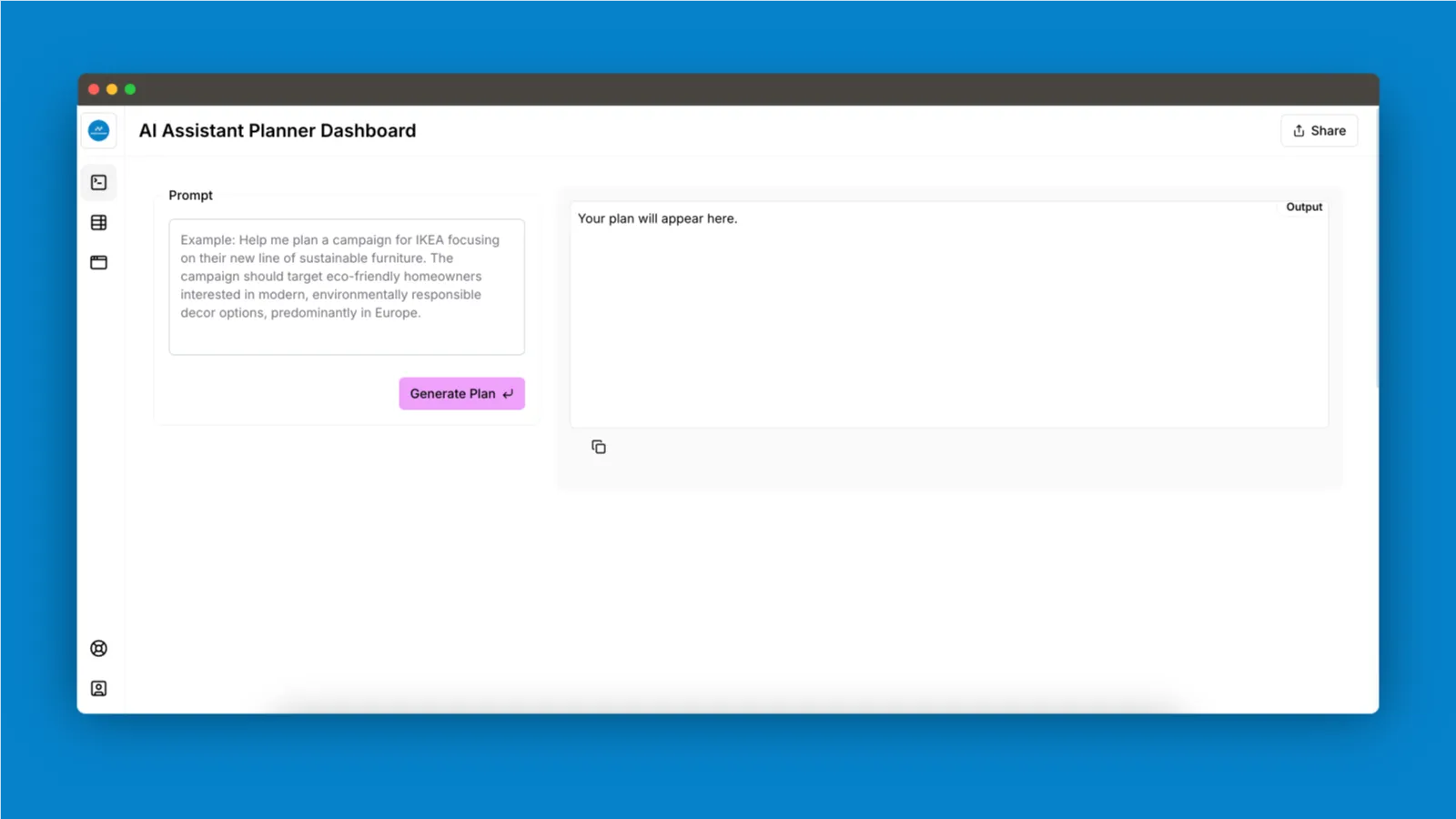Click the Share button
The width and height of the screenshot is (1456, 819).
click(x=1319, y=131)
